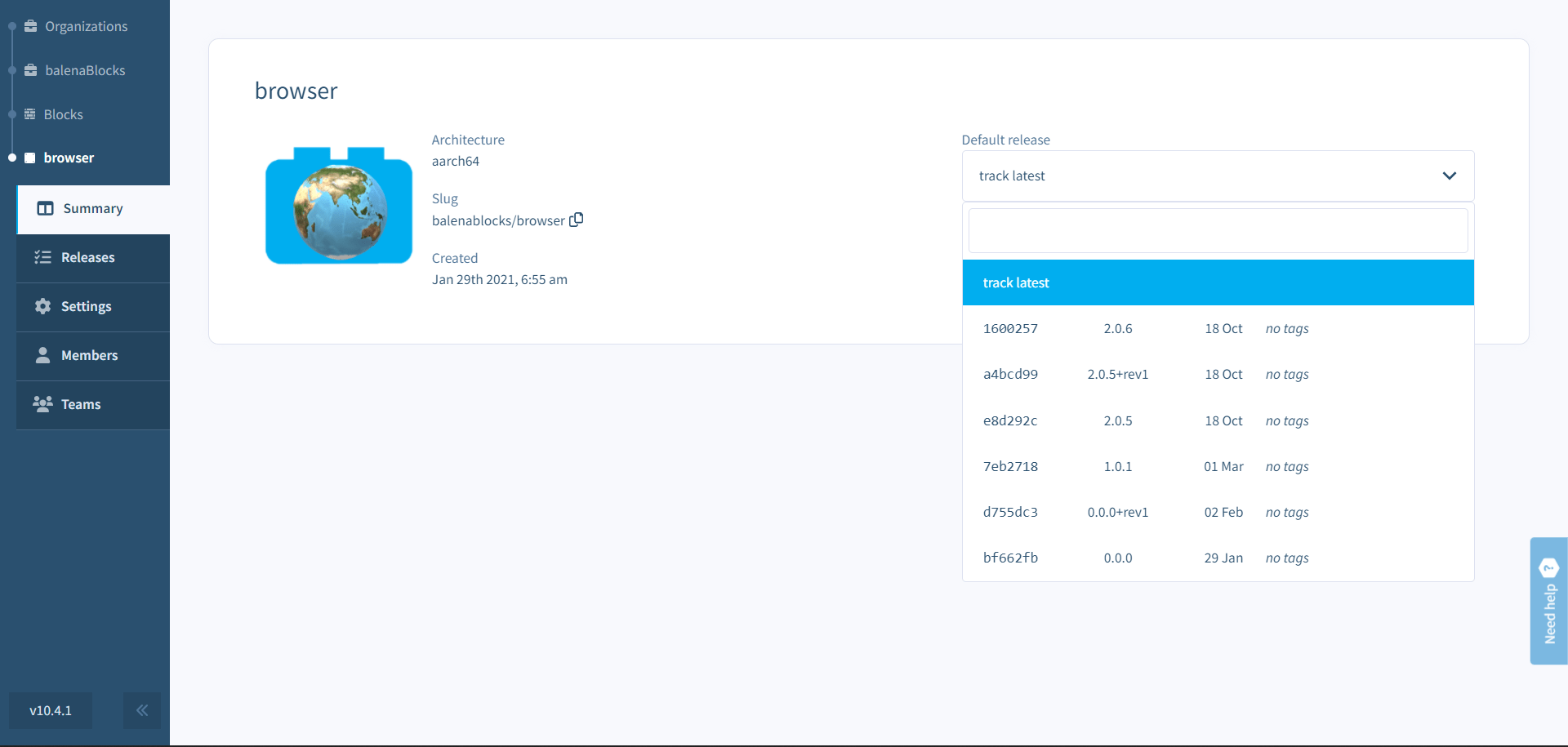Screen dimensions: 1568x747
Task: Collapse the Default release dropdown
Action: point(1450,176)
